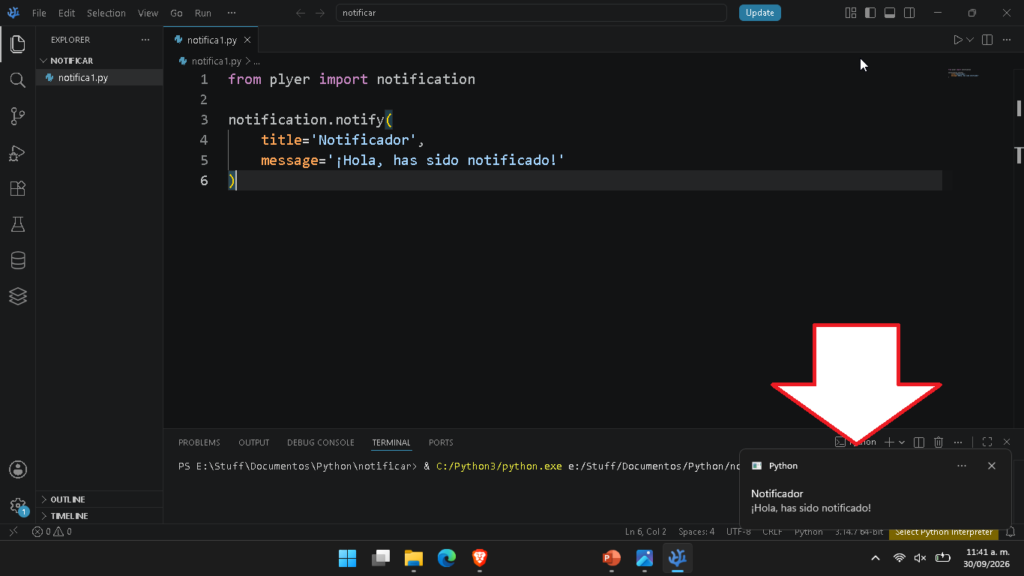The image size is (1024, 576).
Task: Open notifica1.py in Explorer tree
Action: tap(99, 77)
